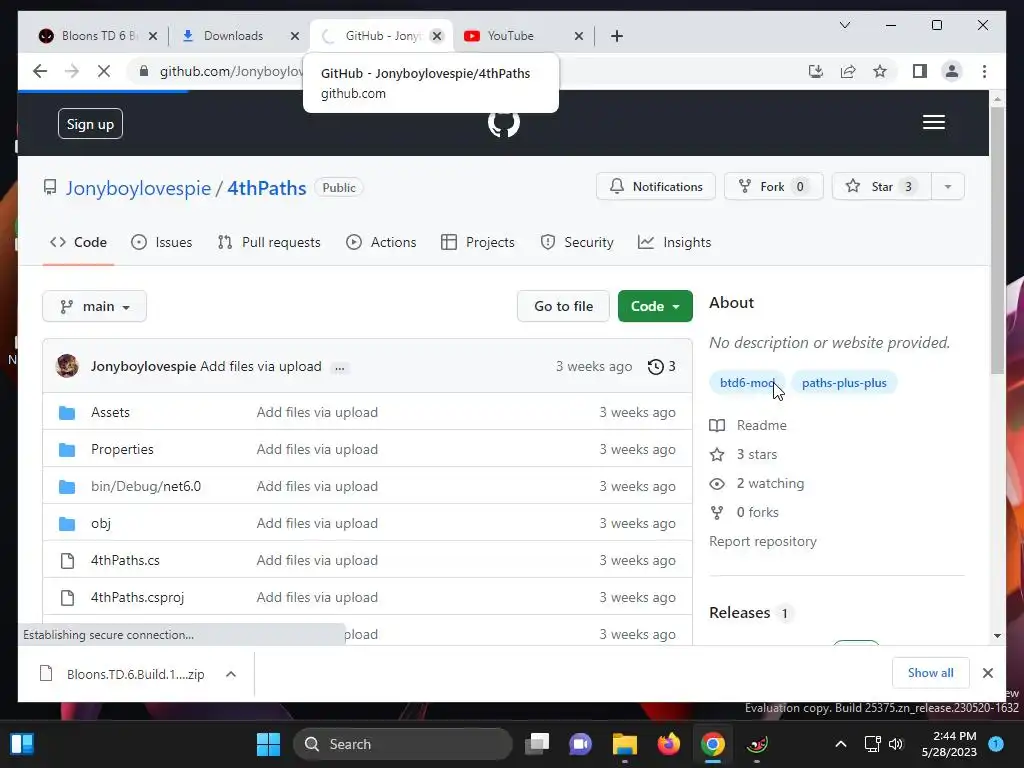
Task: Click the install app icon in address bar
Action: click(816, 71)
